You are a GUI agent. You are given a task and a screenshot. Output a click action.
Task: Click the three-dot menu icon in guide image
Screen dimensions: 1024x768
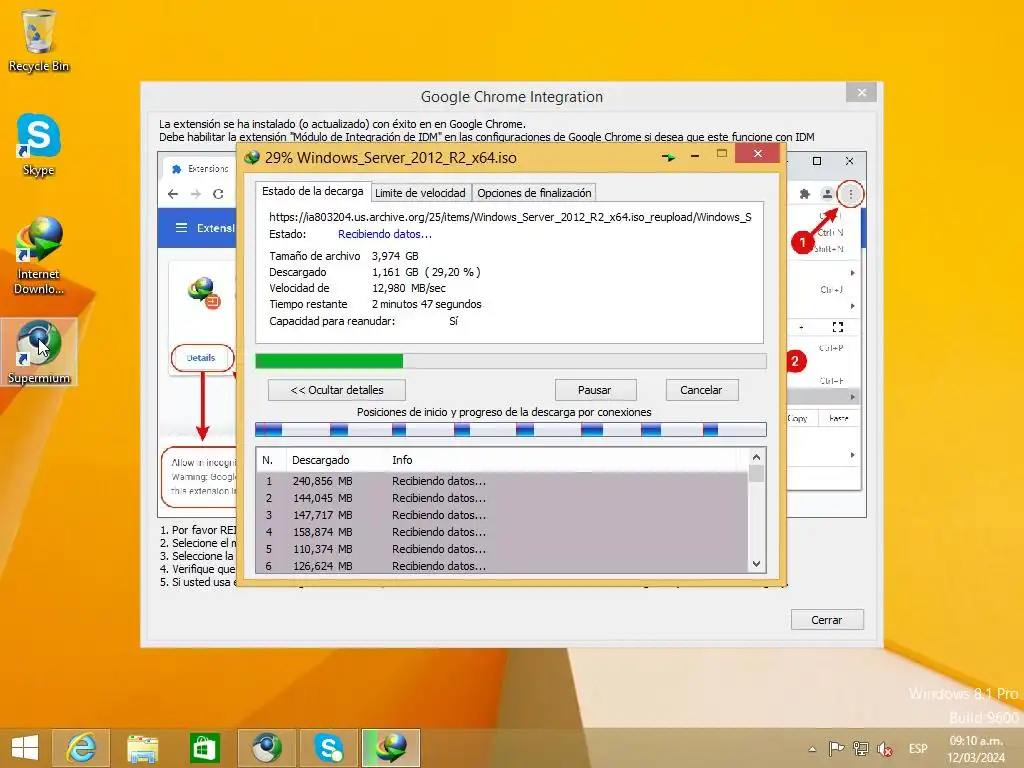pos(850,194)
